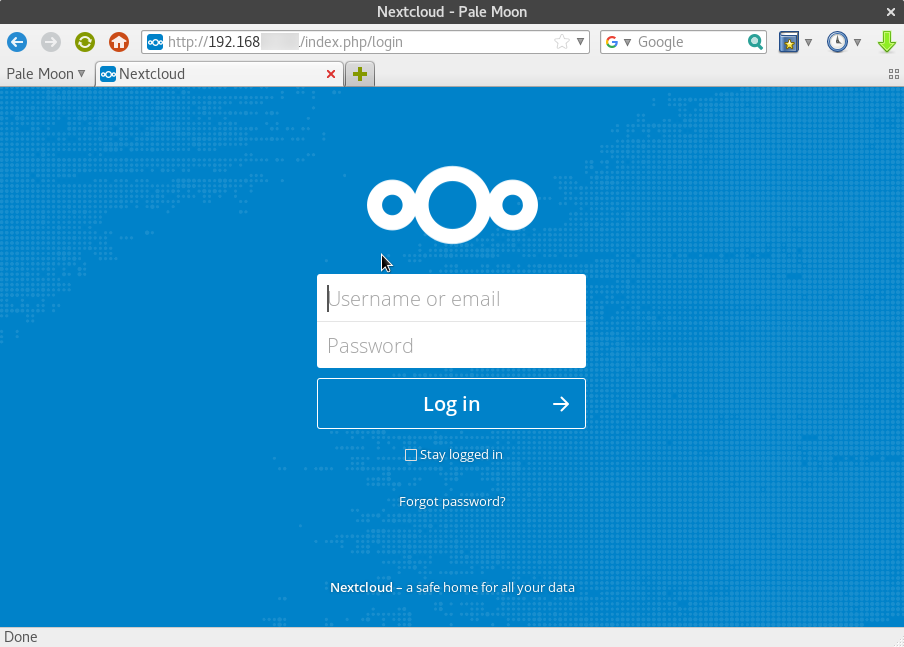Open the home page via the orange Home icon

click(119, 42)
